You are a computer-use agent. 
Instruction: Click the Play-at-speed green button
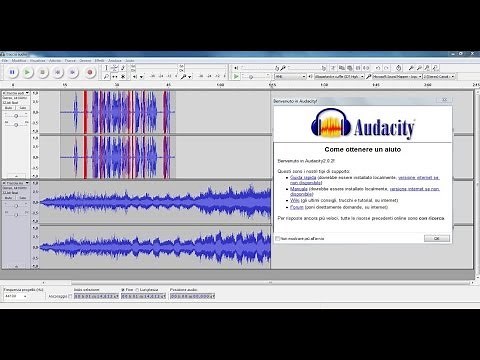236,76
